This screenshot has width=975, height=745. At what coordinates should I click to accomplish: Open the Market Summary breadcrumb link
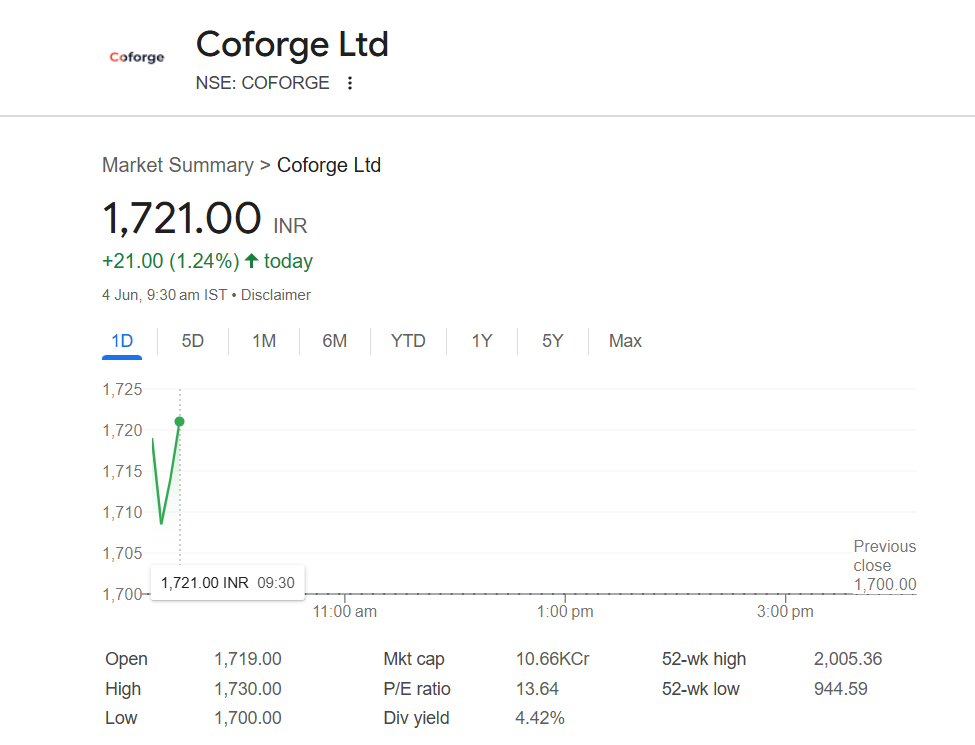coord(178,165)
